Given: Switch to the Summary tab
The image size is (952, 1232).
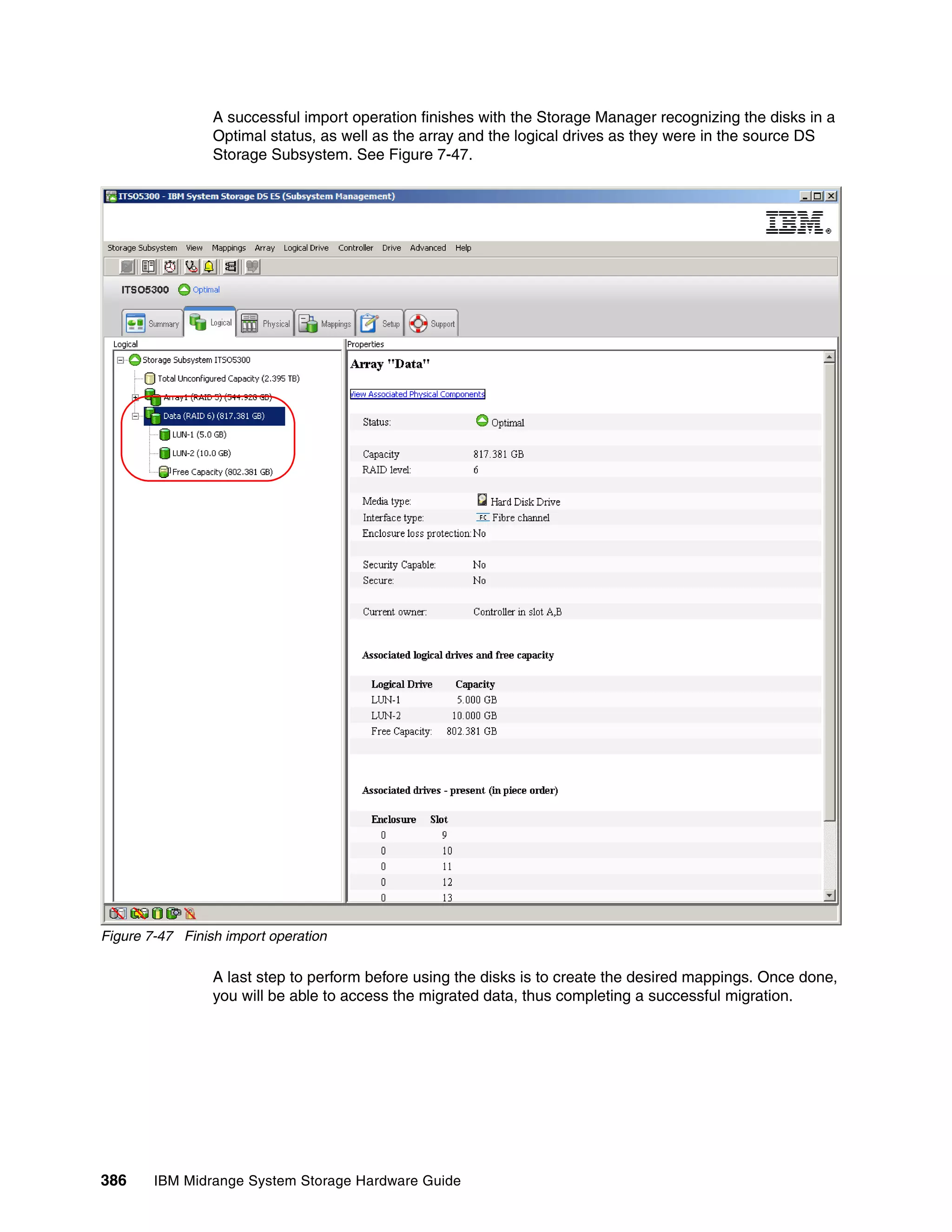Looking at the screenshot, I should pyautogui.click(x=152, y=323).
